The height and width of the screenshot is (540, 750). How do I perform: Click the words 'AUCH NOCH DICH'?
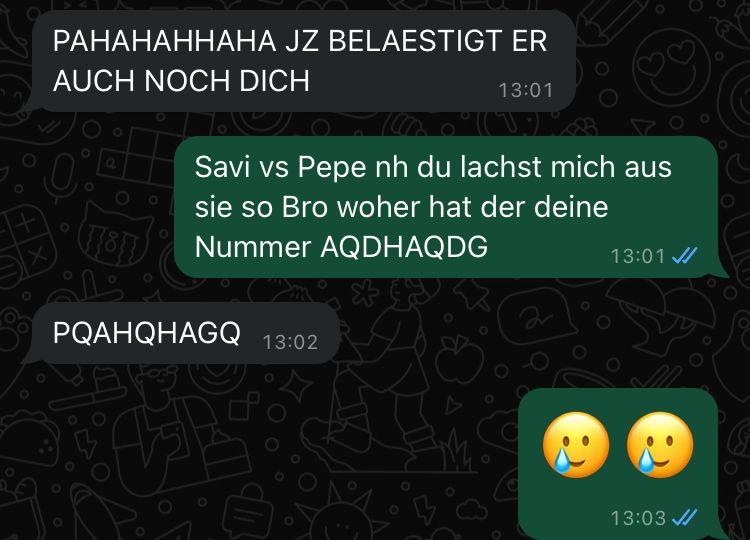pyautogui.click(x=181, y=80)
